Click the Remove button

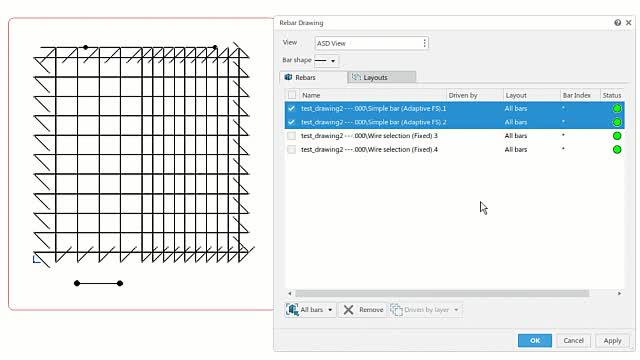363,310
